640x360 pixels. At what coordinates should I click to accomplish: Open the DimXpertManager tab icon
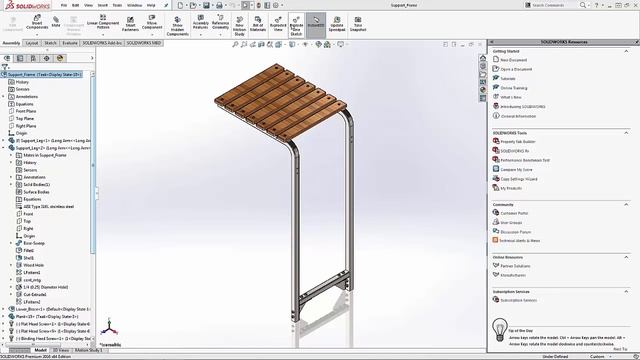click(x=47, y=58)
